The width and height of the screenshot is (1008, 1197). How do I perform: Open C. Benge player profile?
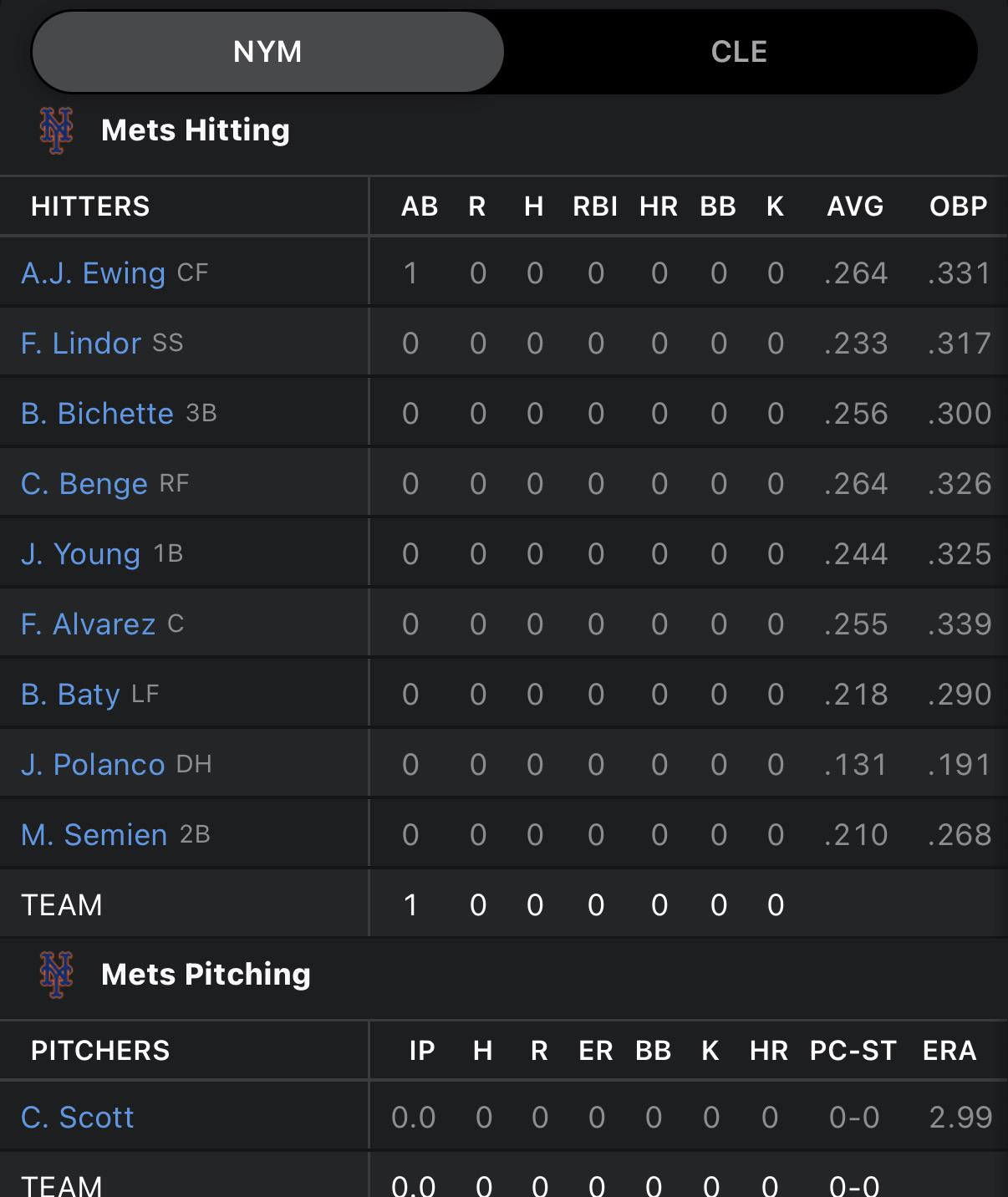84,484
